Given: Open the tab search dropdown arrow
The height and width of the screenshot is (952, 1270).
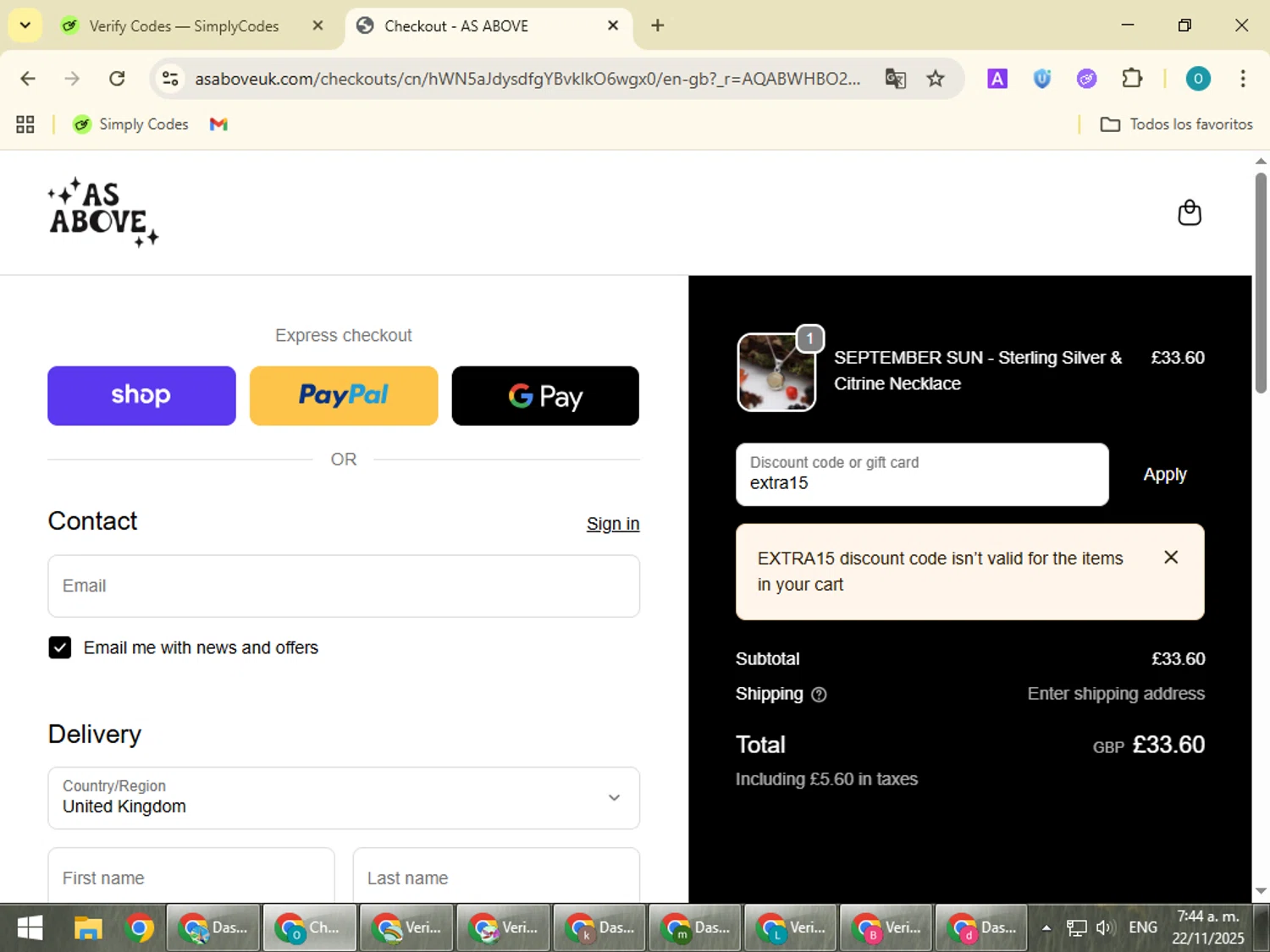Looking at the screenshot, I should click(x=25, y=25).
